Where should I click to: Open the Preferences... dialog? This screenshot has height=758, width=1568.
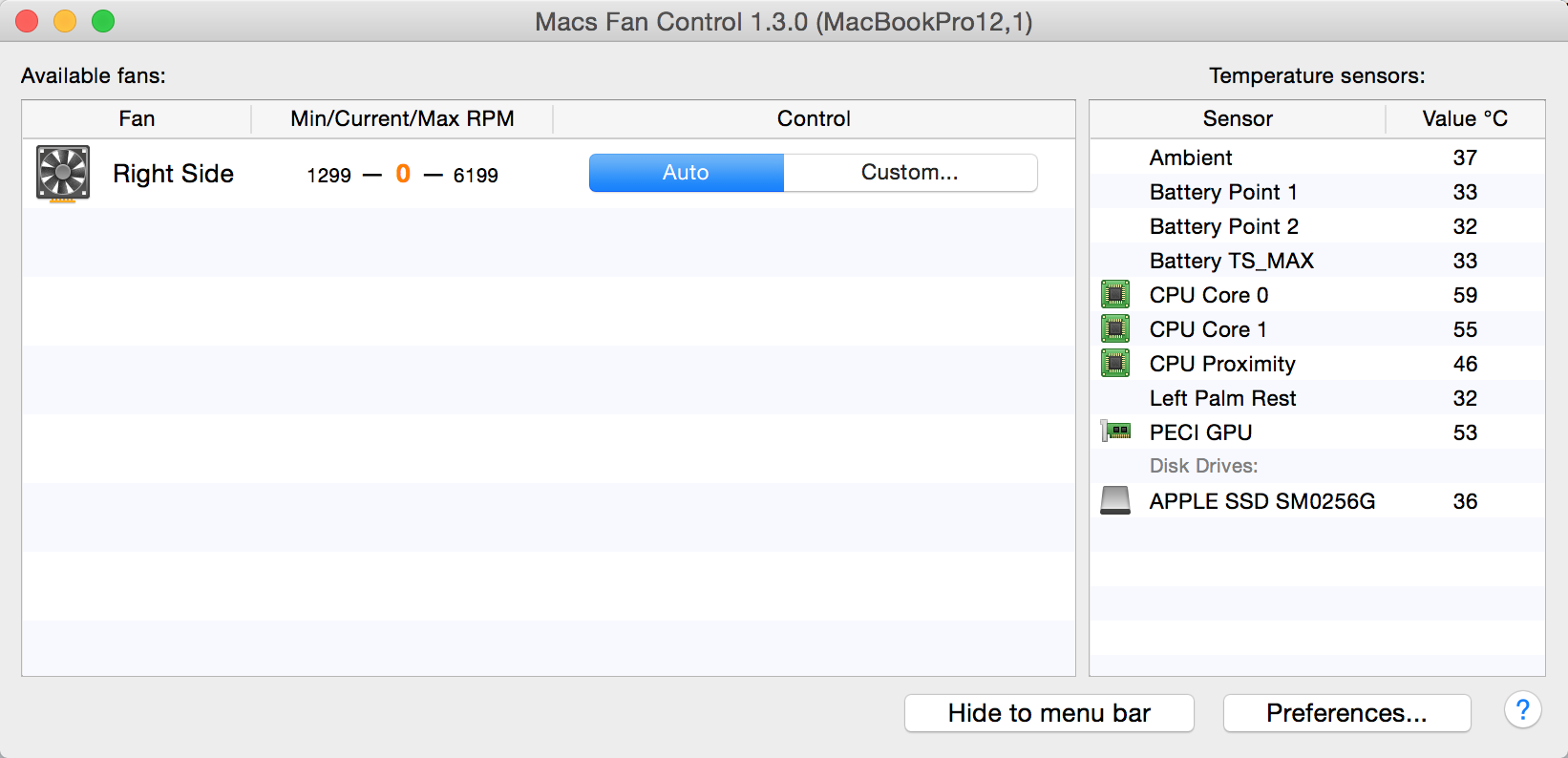point(1346,713)
